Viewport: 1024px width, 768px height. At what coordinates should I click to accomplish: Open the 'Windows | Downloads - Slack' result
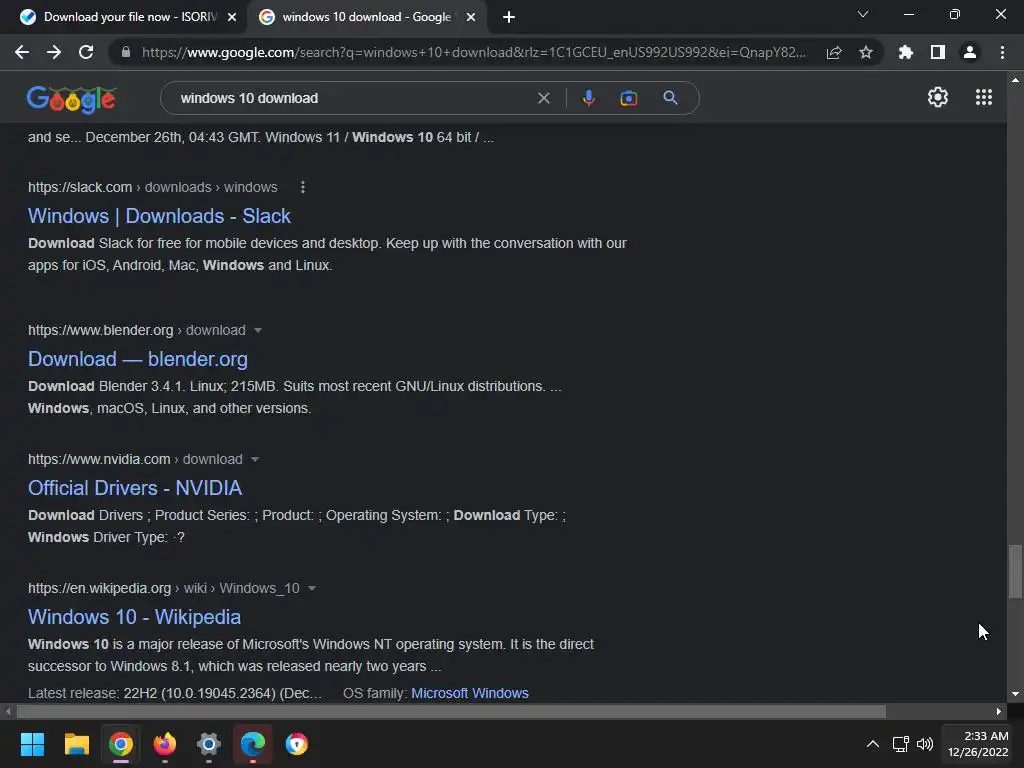(159, 216)
